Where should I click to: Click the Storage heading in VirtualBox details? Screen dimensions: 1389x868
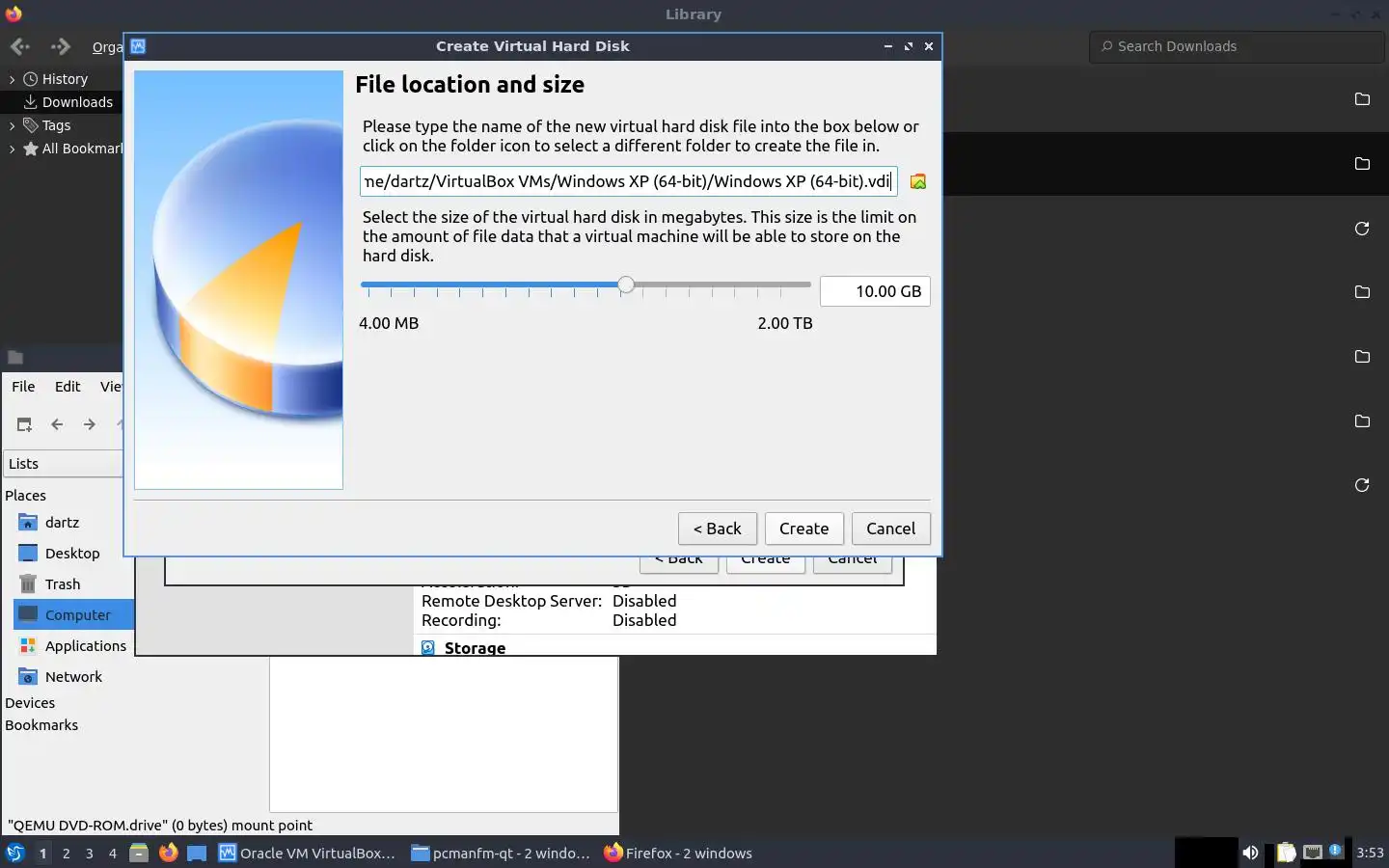pos(475,648)
